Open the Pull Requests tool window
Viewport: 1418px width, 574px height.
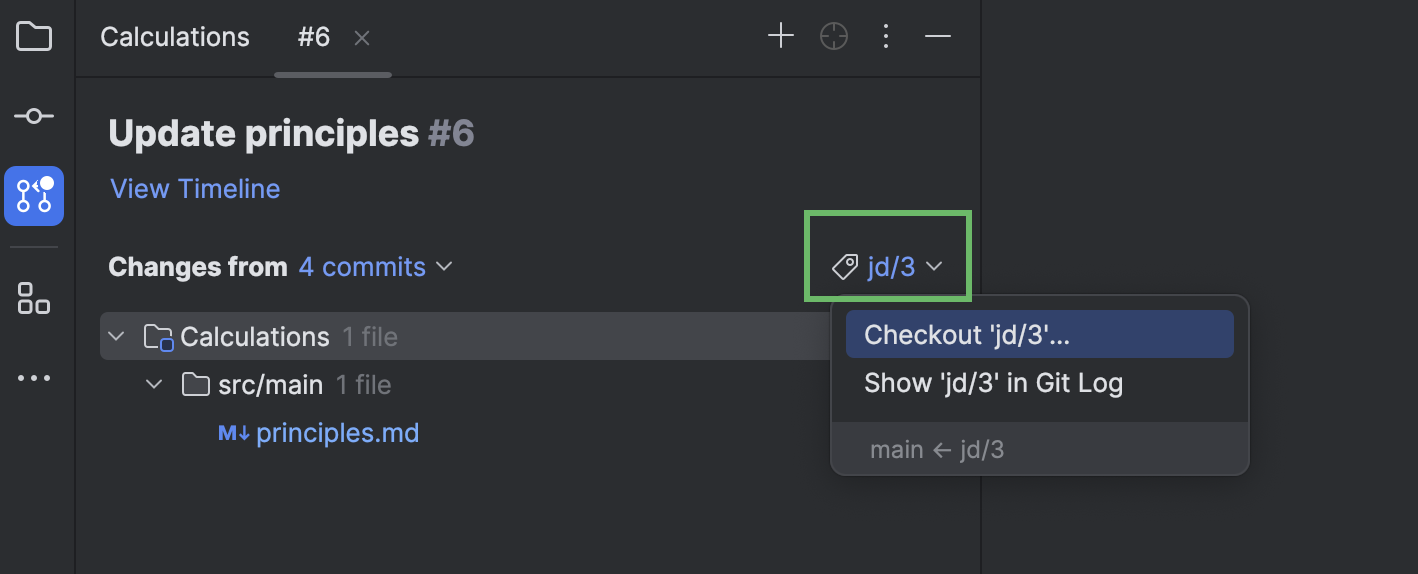[x=34, y=195]
